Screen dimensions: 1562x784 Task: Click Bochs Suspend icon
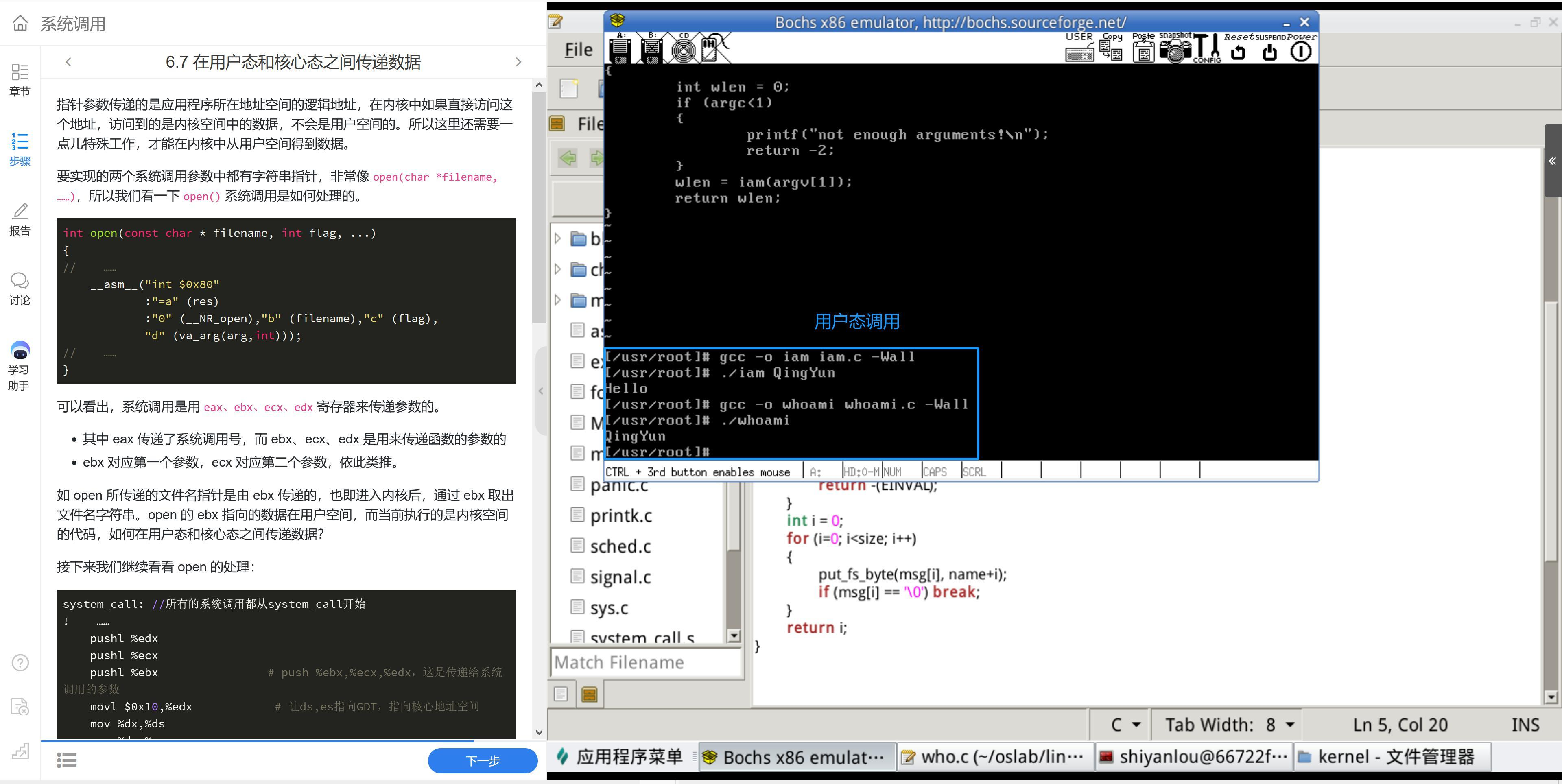pyautogui.click(x=1269, y=47)
